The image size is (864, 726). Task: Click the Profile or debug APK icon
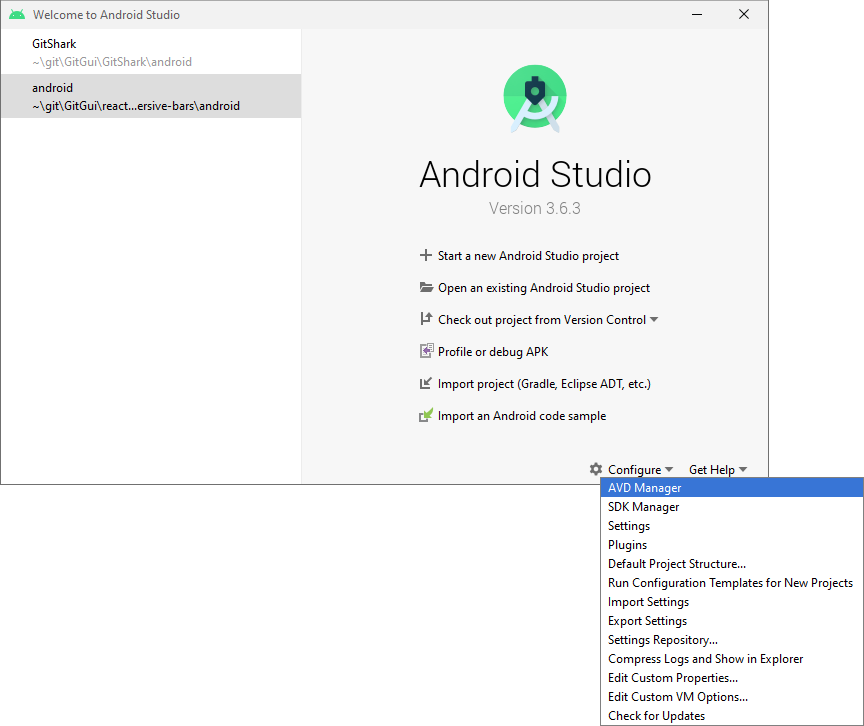pos(426,351)
